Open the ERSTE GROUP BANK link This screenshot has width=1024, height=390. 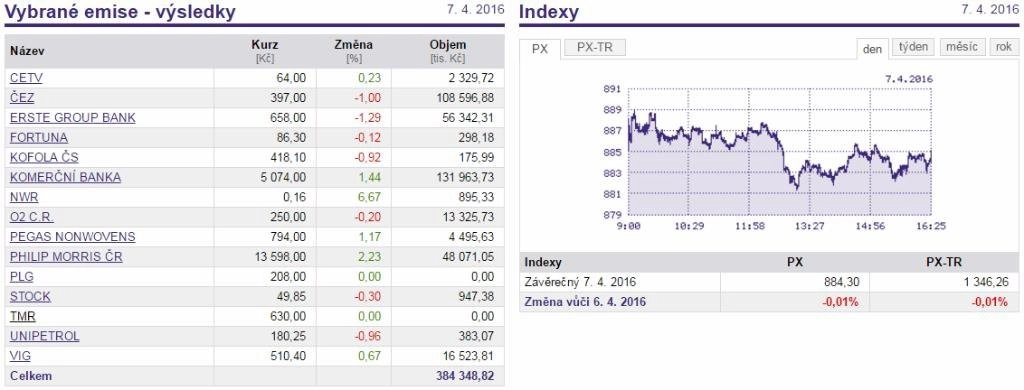click(72, 118)
